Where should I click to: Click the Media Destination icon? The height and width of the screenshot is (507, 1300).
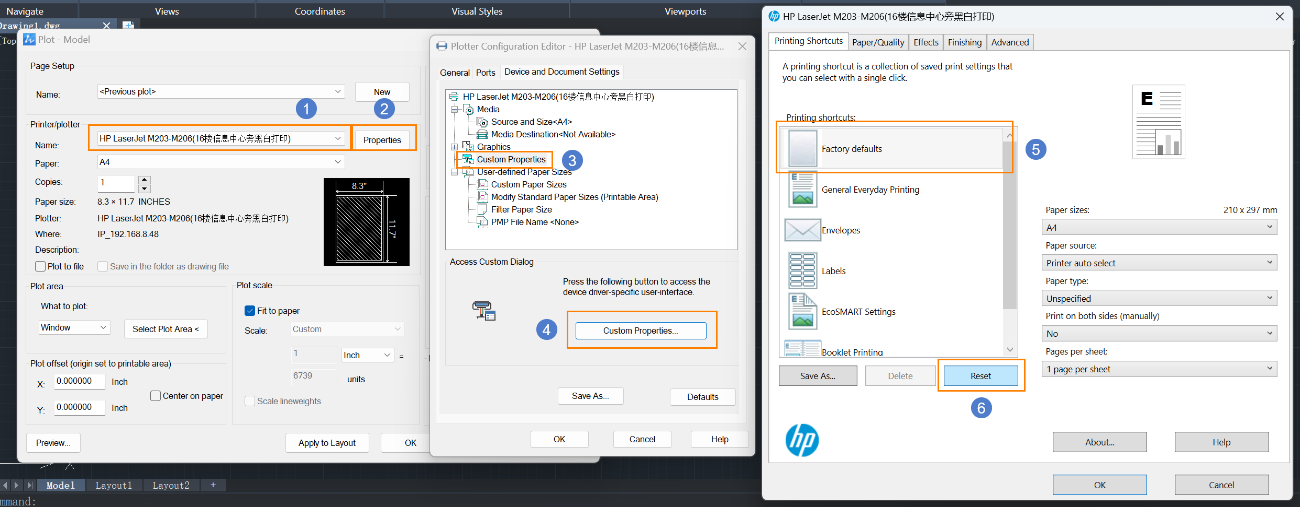click(x=483, y=134)
